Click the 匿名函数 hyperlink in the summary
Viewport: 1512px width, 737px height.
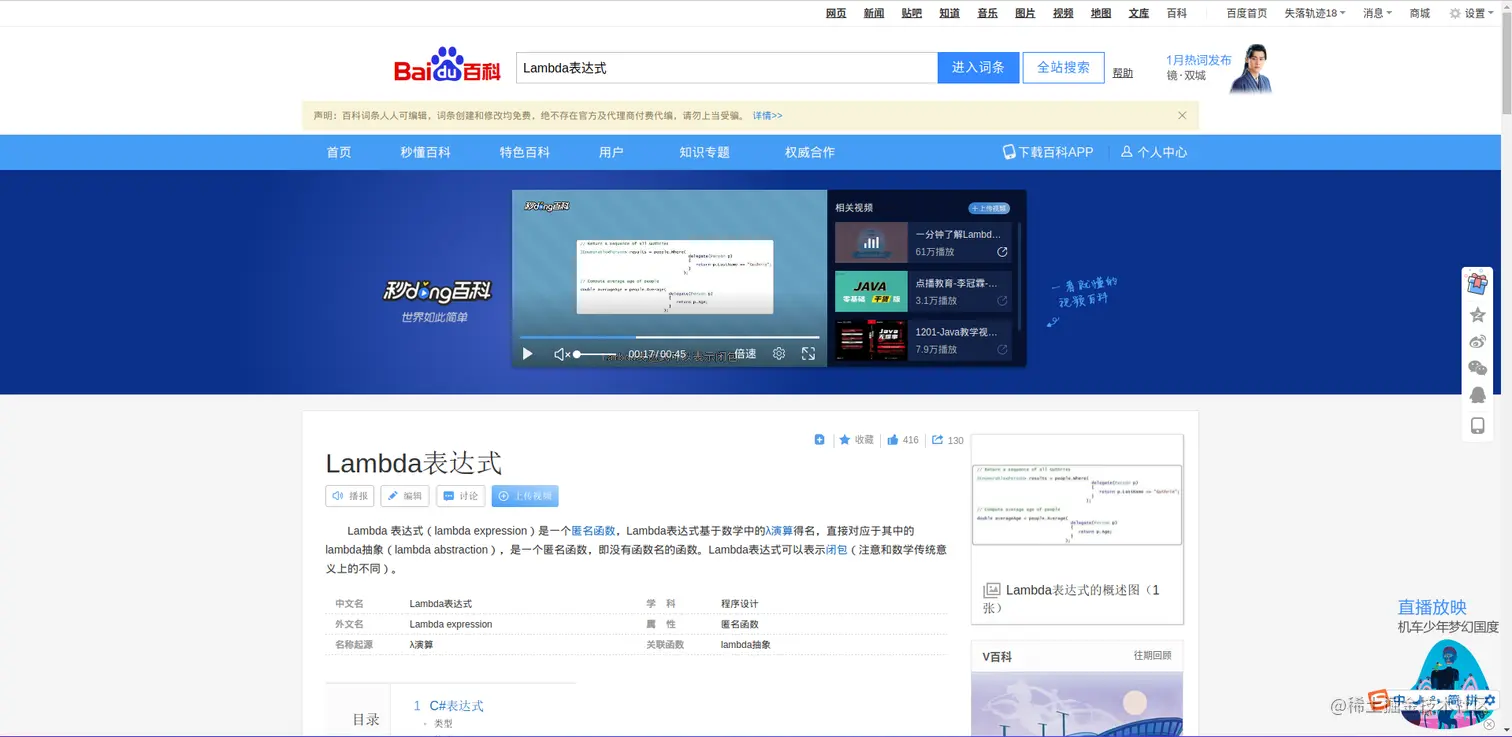click(x=593, y=531)
